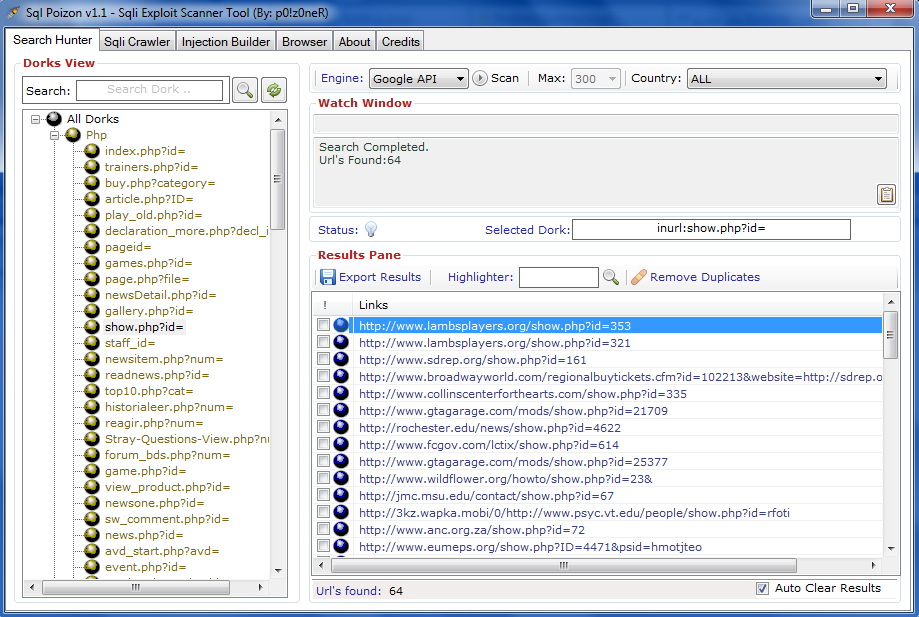Check the box for anc.org.za link
The image size is (919, 617).
323,529
